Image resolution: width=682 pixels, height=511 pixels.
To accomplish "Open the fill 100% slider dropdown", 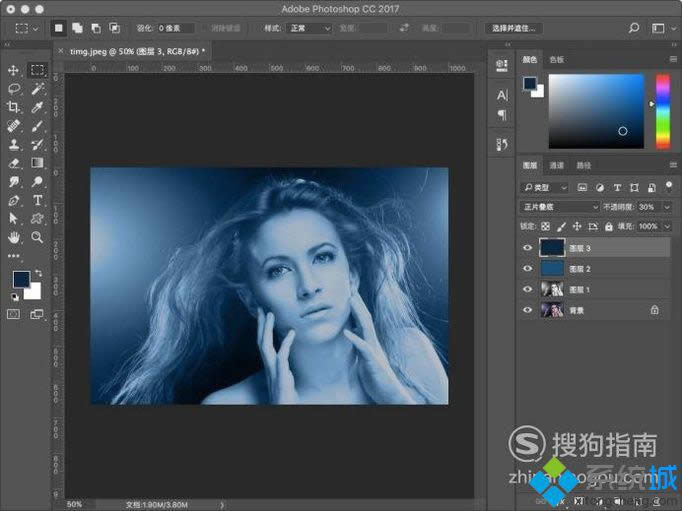I will (667, 226).
